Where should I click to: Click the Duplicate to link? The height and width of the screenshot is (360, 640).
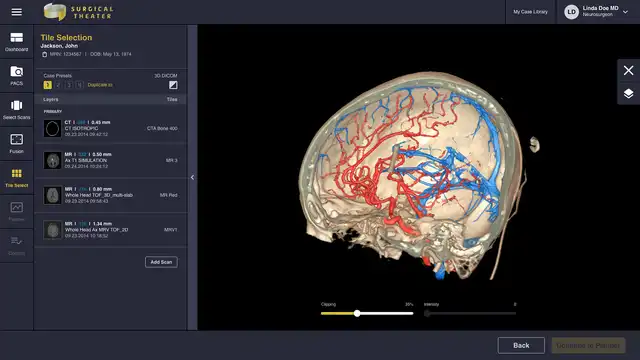click(x=100, y=85)
